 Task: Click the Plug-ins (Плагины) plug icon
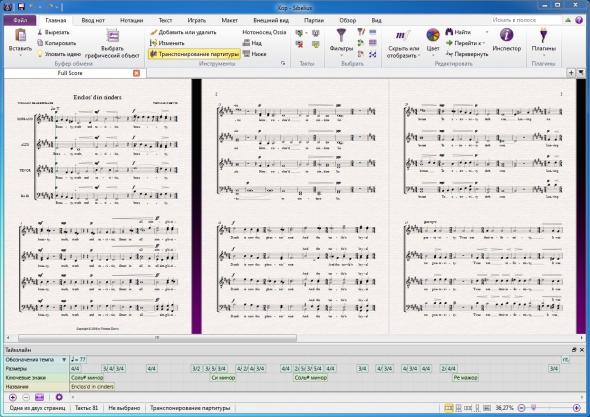tap(543, 35)
